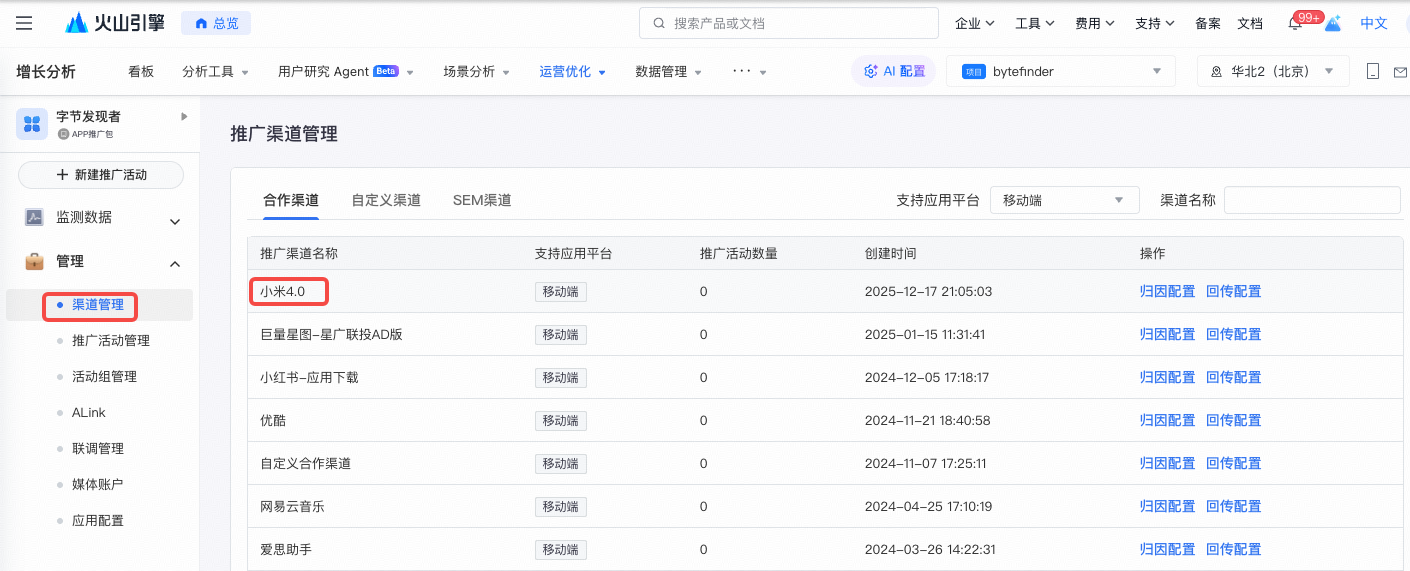Open 看板 in top navigation

(x=141, y=72)
